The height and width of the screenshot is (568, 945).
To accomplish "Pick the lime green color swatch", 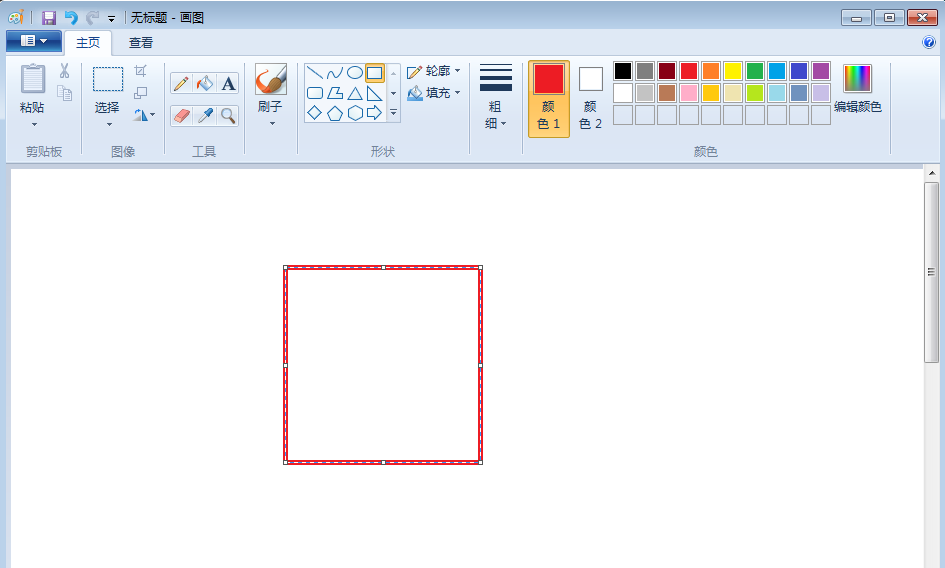I will tap(755, 93).
